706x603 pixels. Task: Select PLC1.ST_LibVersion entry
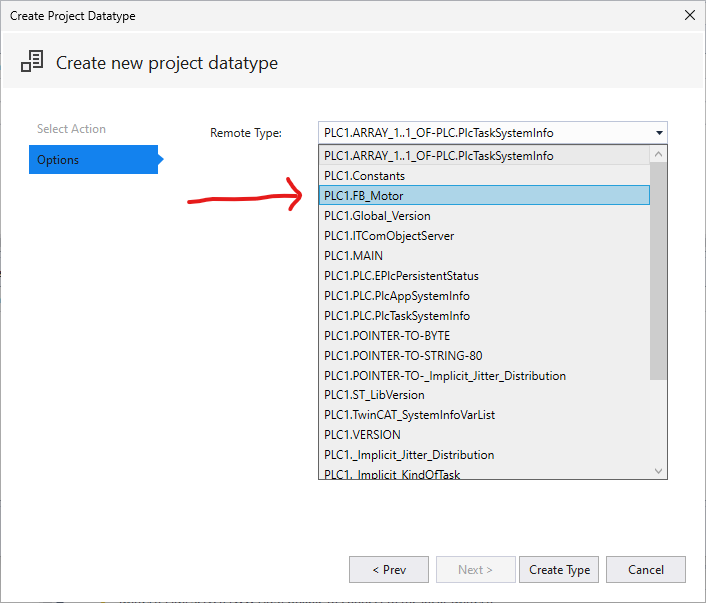tap(484, 395)
